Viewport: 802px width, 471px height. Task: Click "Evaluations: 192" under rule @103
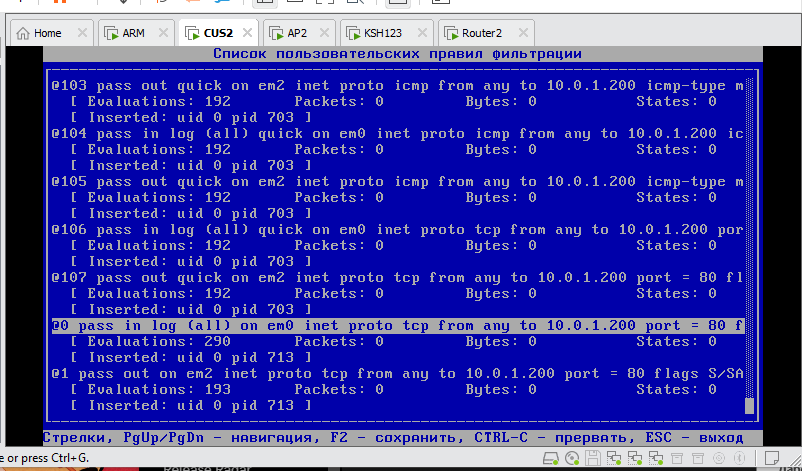click(159, 102)
